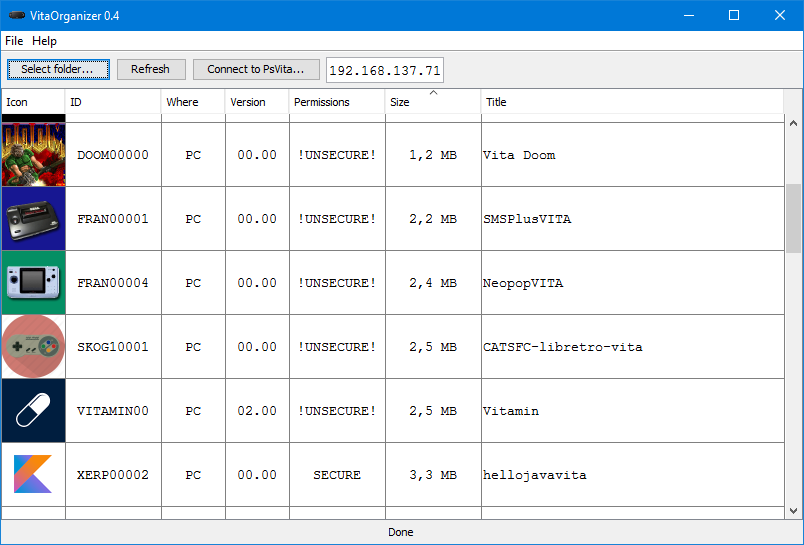Image resolution: width=804 pixels, height=545 pixels.
Task: Select the SMSPlusVITA console icon
Action: pos(33,219)
